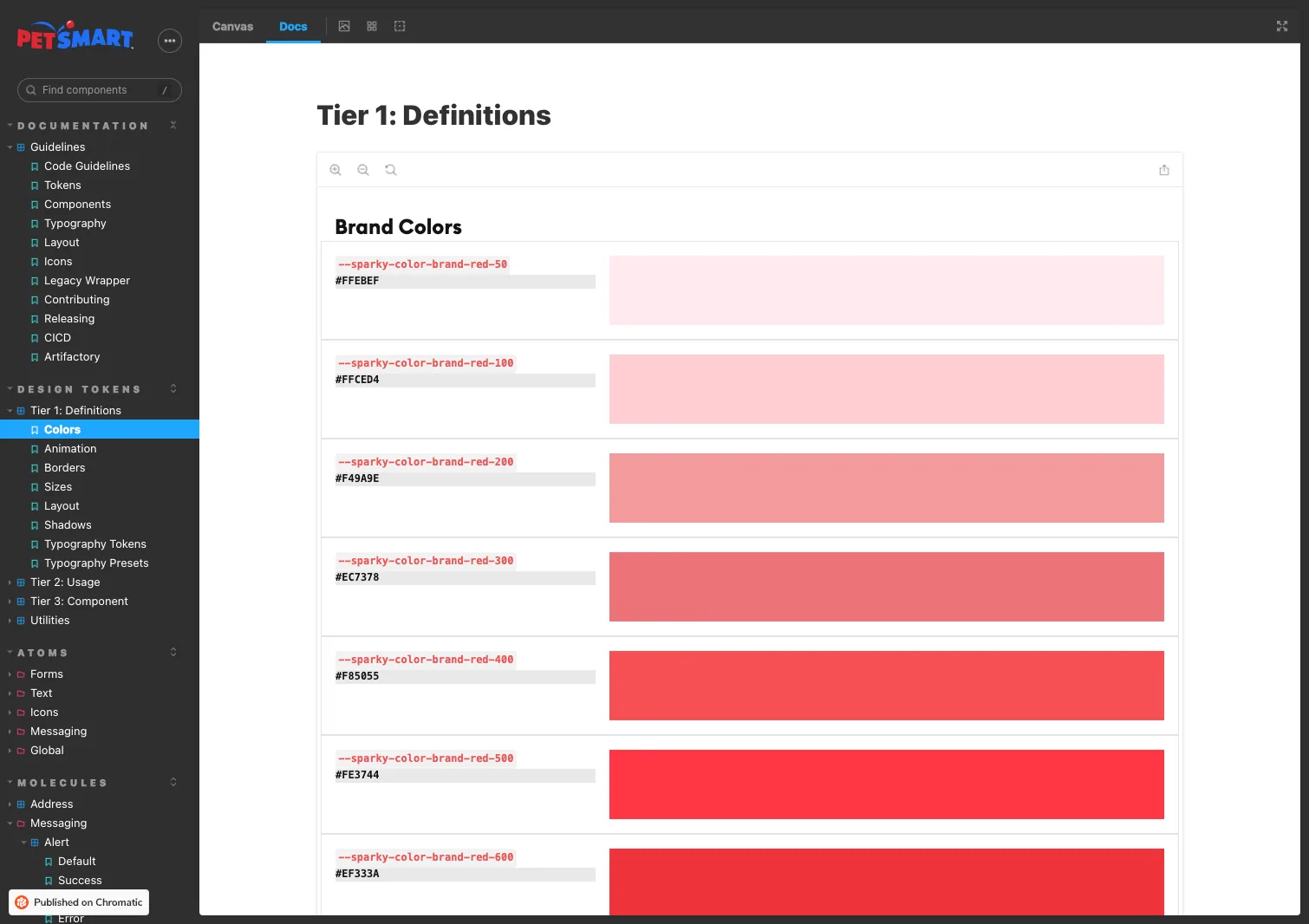Screen dimensions: 1309x924
Task: Focus the Find components search field
Action: tap(100, 90)
